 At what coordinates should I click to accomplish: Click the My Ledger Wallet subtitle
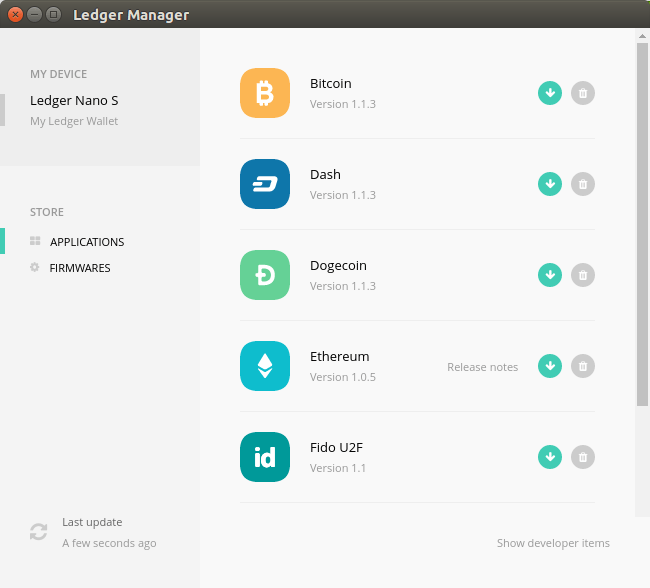pyautogui.click(x=74, y=121)
